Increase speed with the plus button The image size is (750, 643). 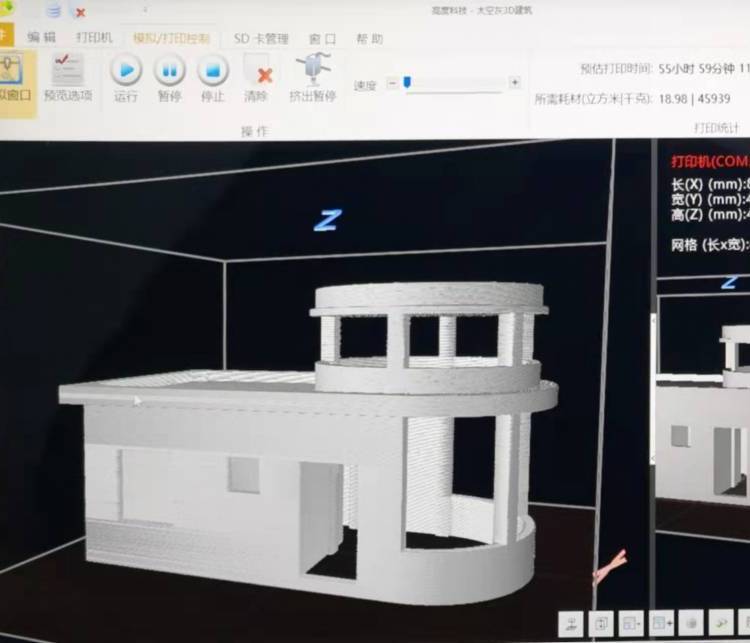(514, 83)
